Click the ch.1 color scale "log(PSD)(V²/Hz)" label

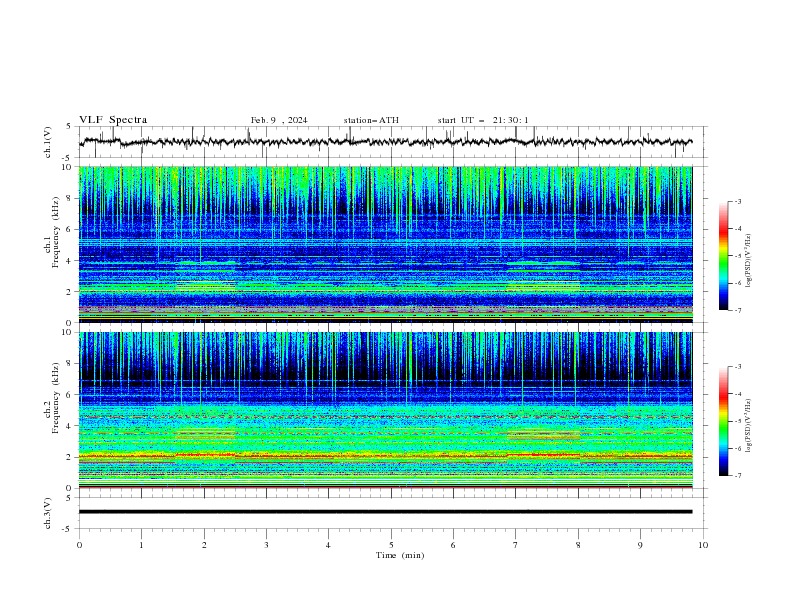[x=749, y=261]
